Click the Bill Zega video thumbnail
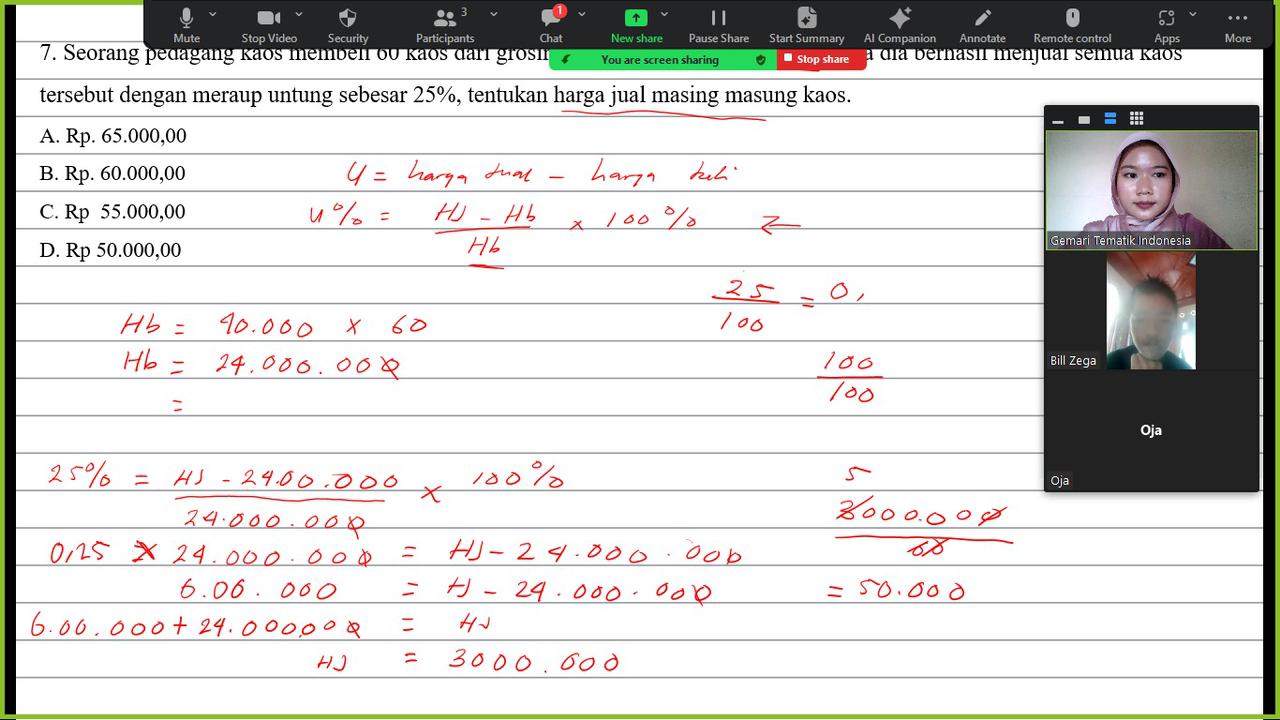Viewport: 1280px width, 720px height. (1151, 311)
